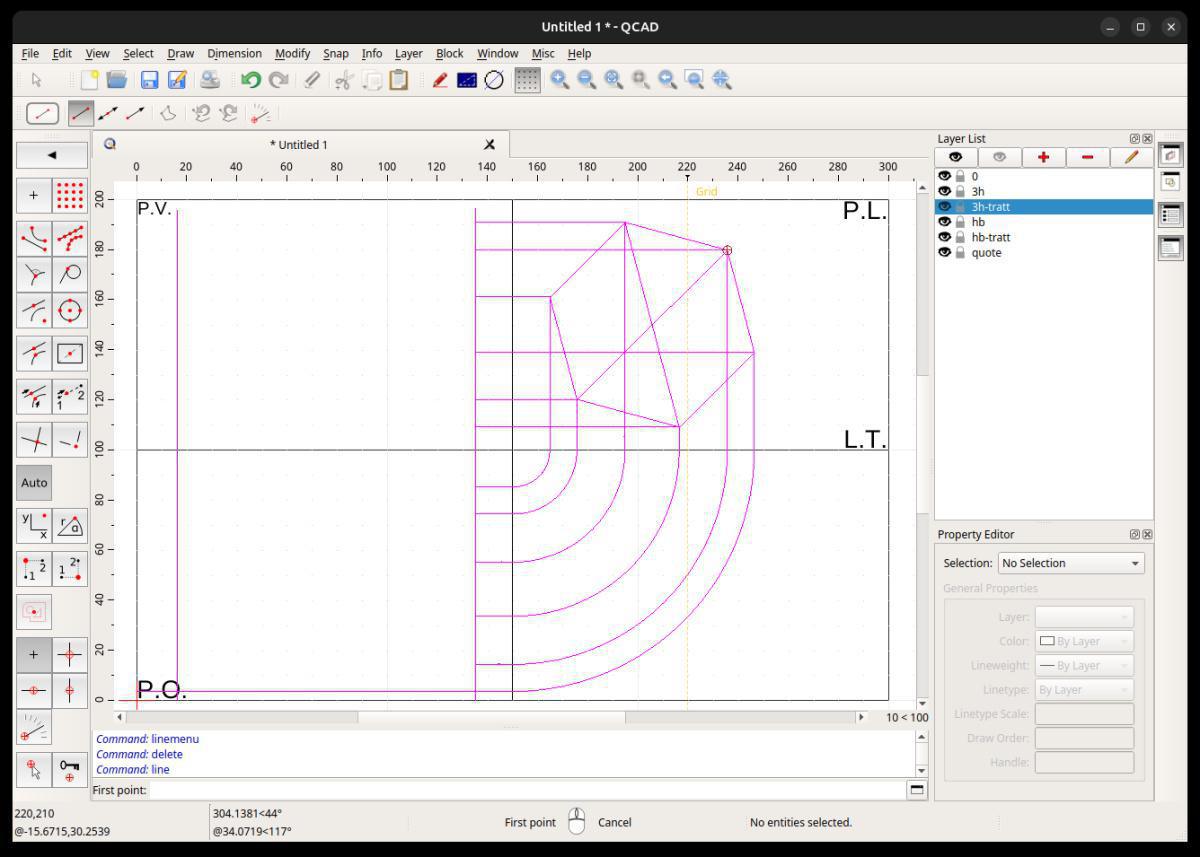The image size is (1200, 857).
Task: Switch to the Untitled 1 document tab
Action: coord(298,145)
